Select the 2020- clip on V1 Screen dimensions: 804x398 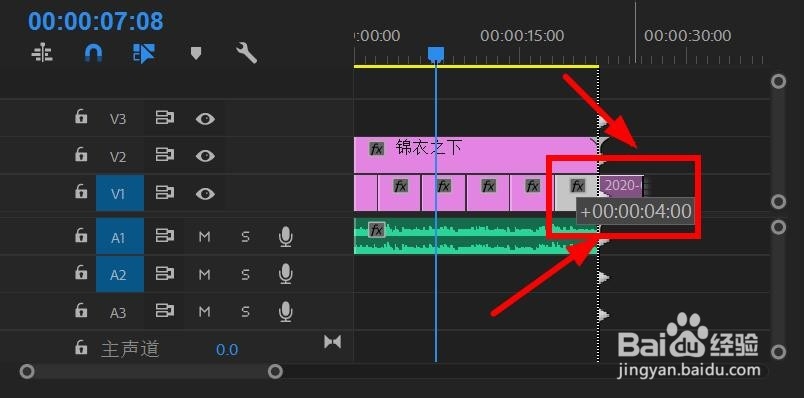pyautogui.click(x=621, y=187)
